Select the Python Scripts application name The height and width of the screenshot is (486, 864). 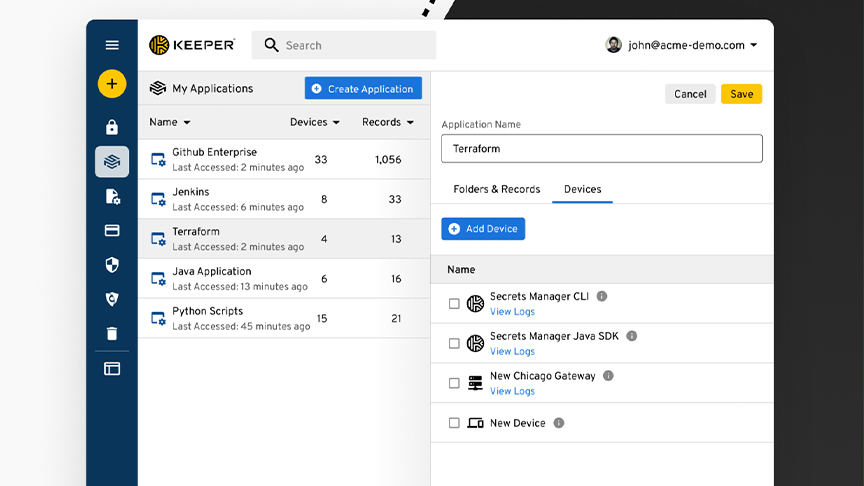pos(207,311)
